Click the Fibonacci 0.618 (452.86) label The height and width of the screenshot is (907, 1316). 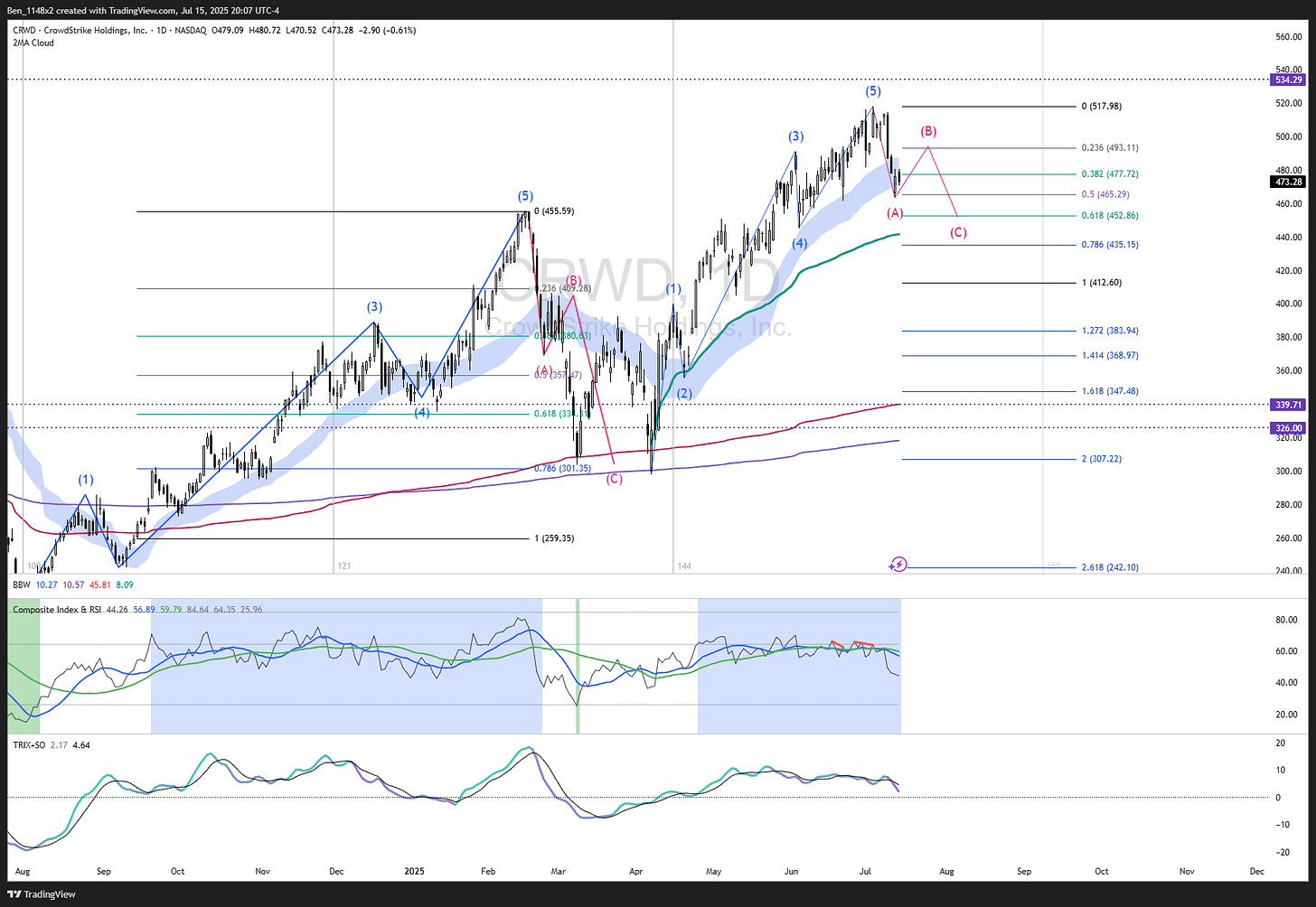pos(1111,216)
